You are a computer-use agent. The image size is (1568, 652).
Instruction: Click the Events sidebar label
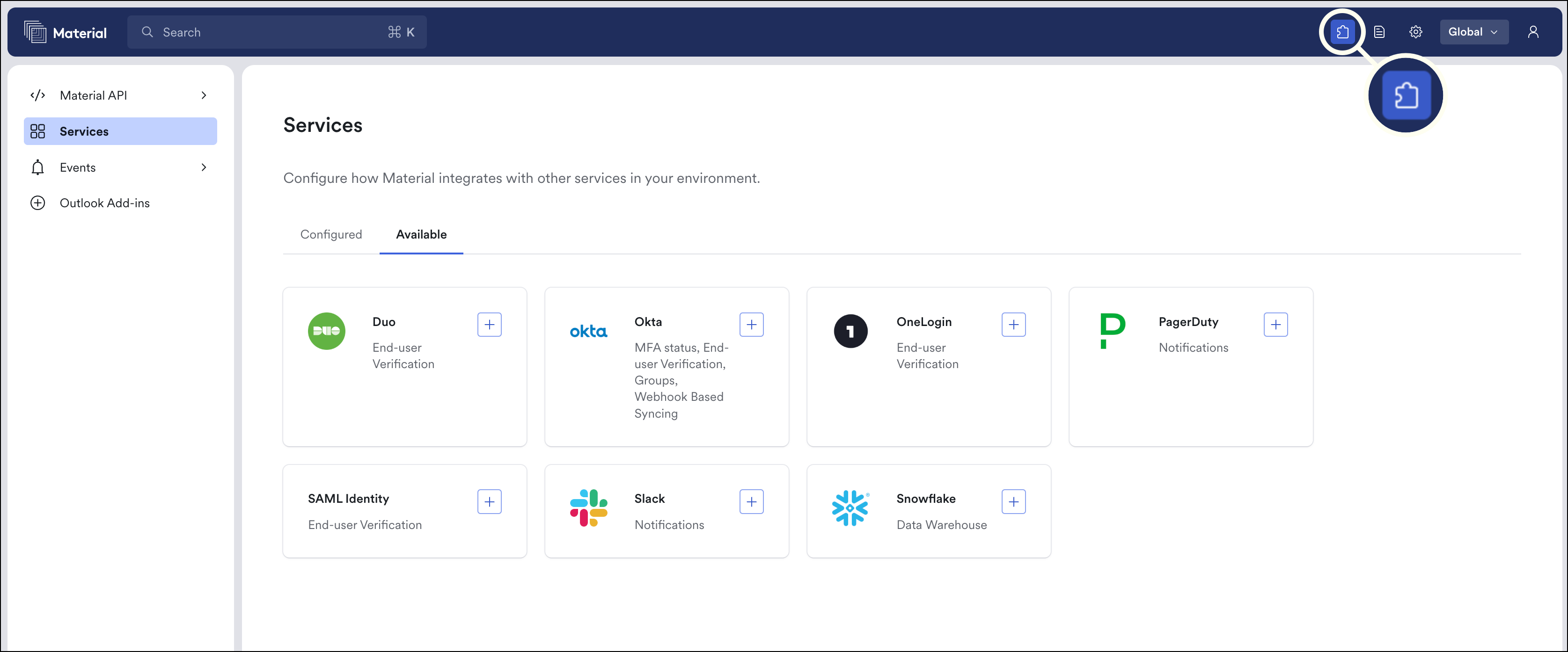pos(77,167)
